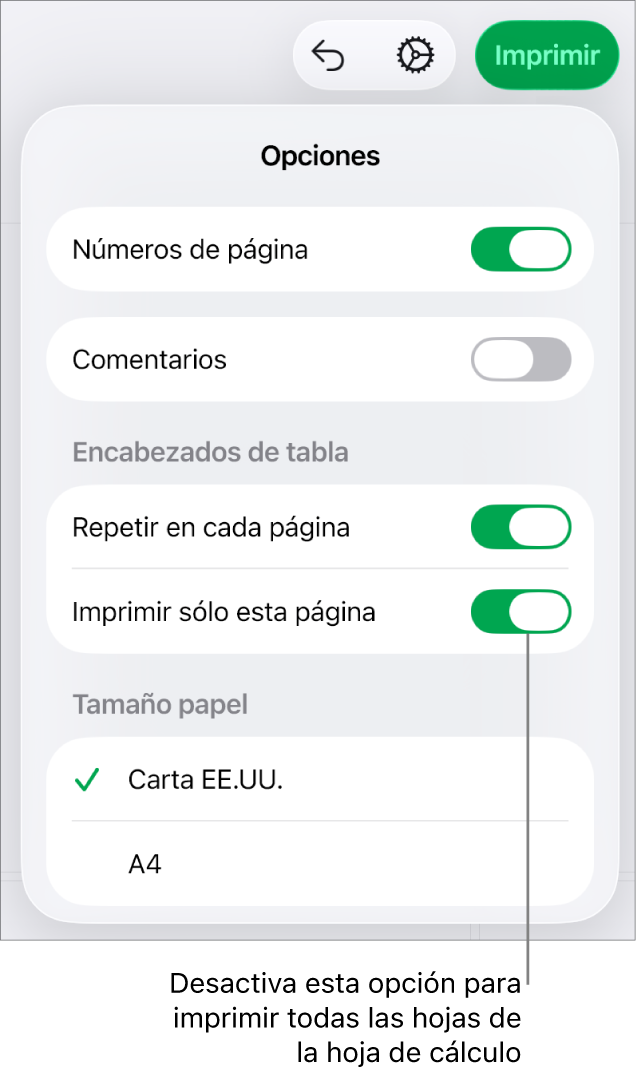
Task: Click Imprimir to start printing
Action: click(x=547, y=55)
